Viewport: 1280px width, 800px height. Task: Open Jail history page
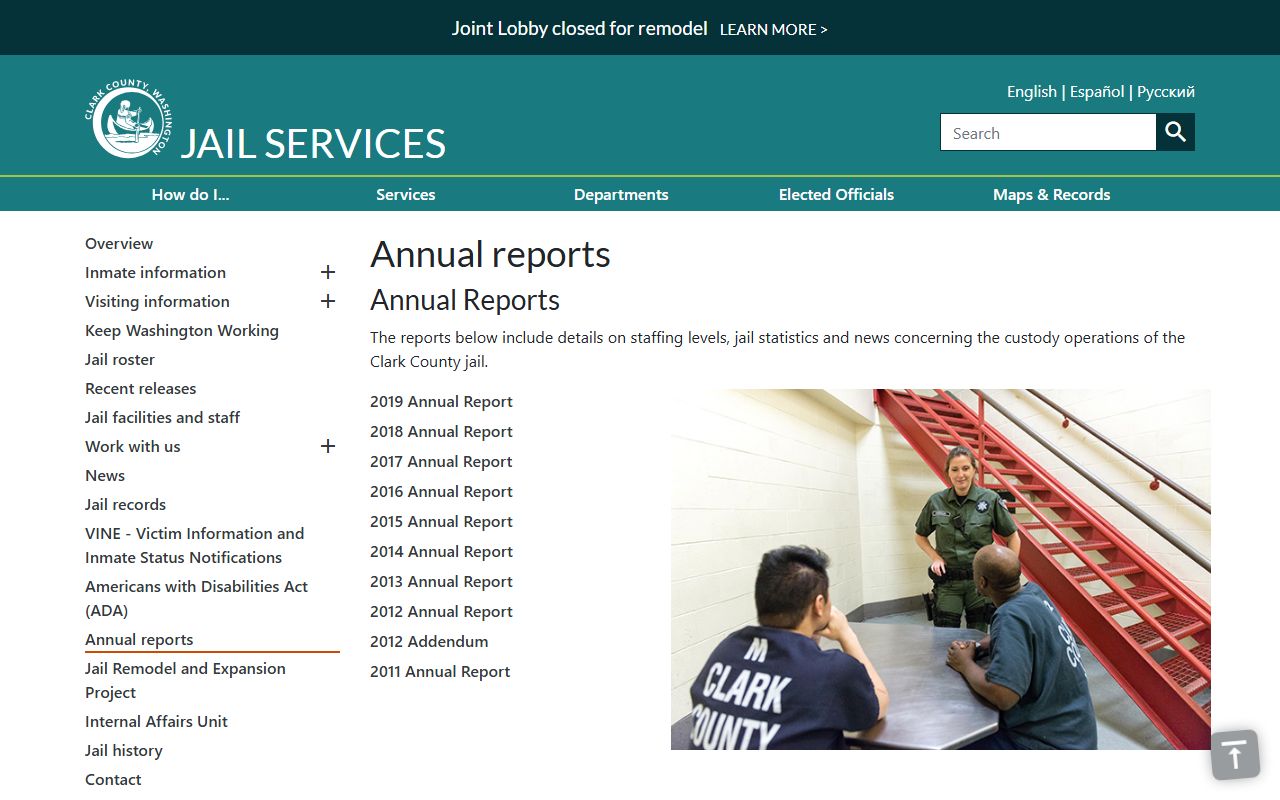pyautogui.click(x=123, y=750)
